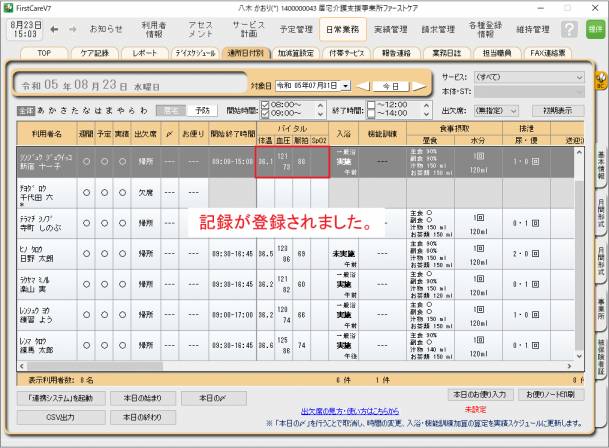Image resolution: width=609 pixels, height=448 pixels.
Task: Go to previous day with left arrow
Action: [364, 86]
